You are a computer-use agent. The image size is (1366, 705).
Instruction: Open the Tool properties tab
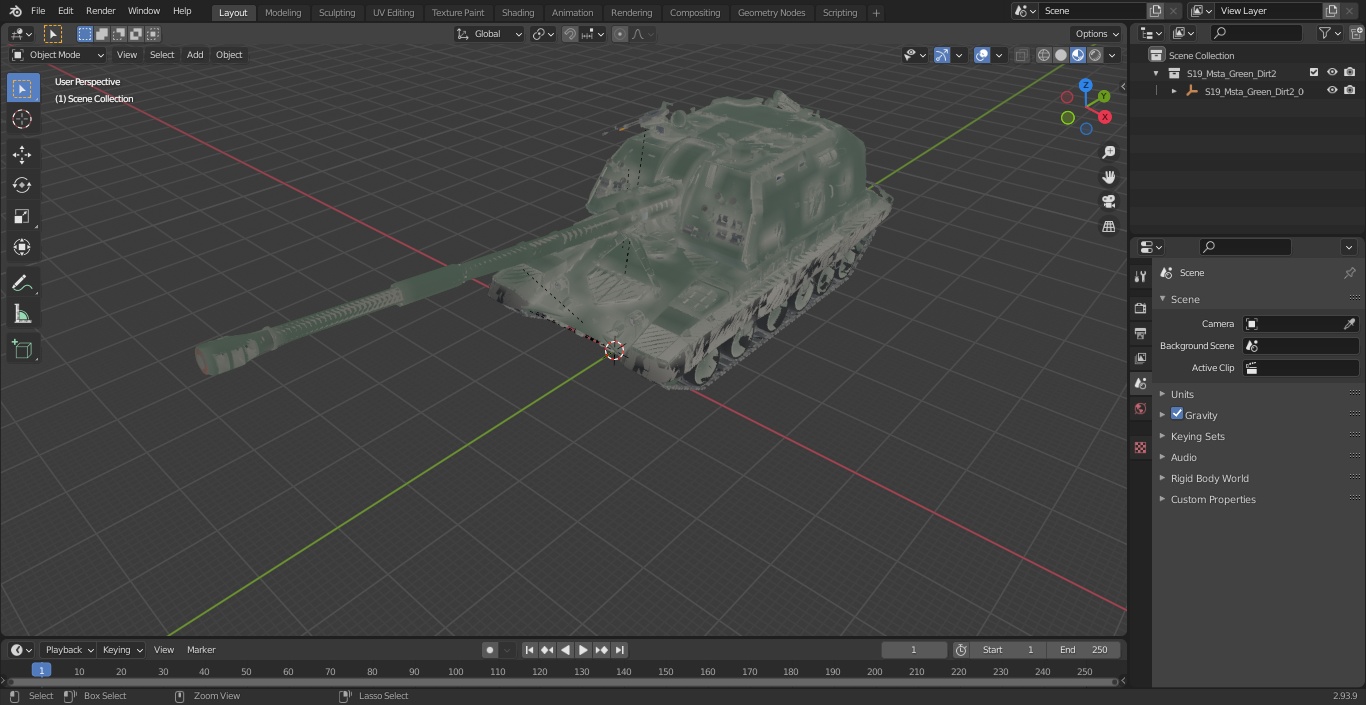[x=1140, y=276]
